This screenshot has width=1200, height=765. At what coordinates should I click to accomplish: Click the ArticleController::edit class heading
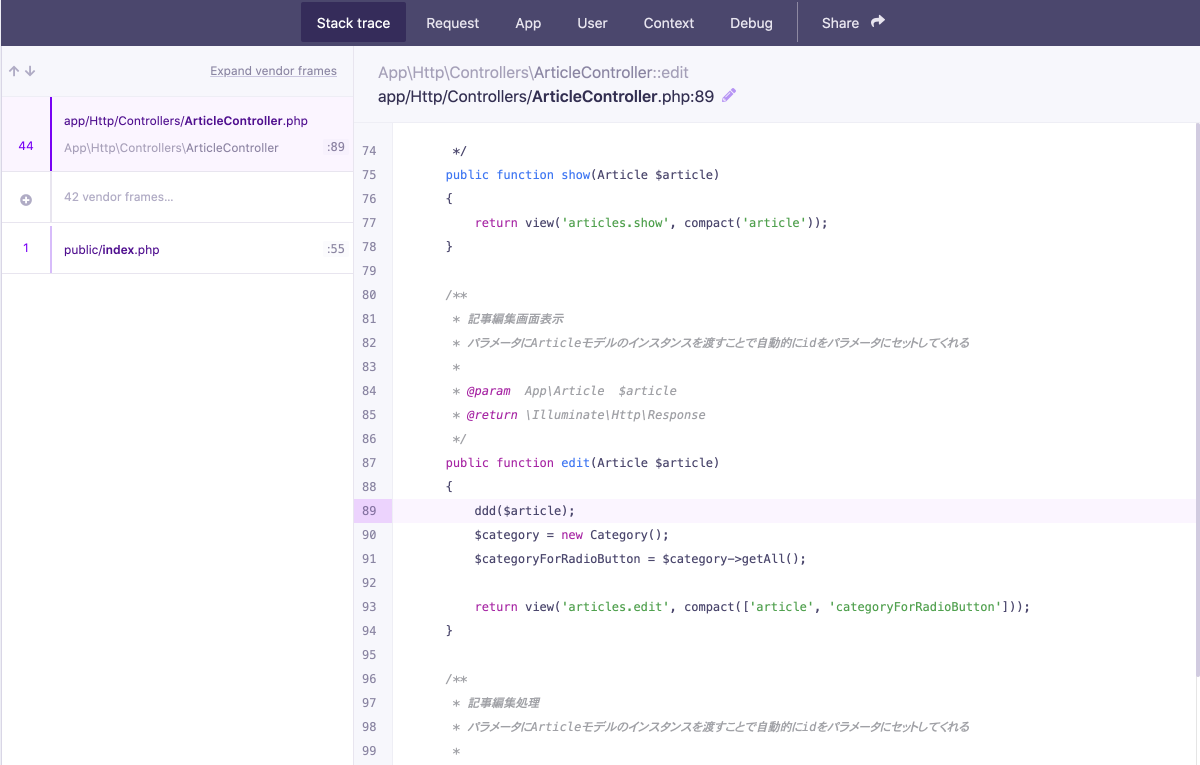533,73
